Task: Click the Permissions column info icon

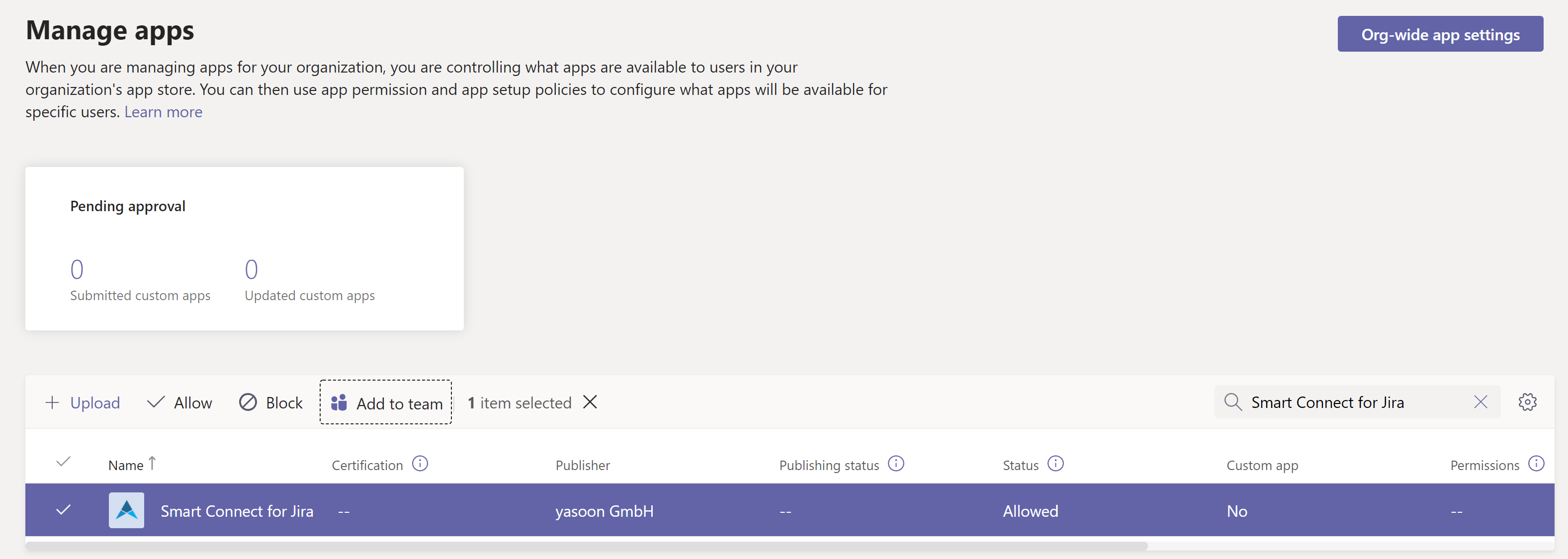Action: click(1536, 464)
